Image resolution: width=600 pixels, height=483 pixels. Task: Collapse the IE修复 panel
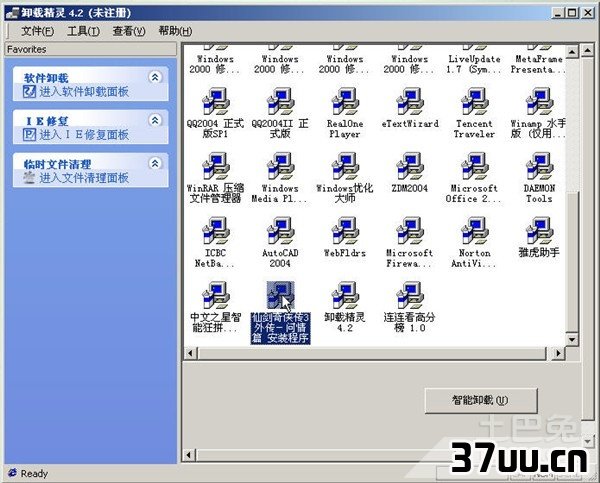155,120
